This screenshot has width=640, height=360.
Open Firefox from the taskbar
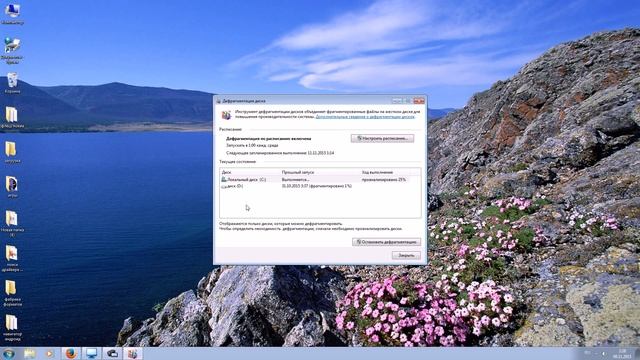71,353
